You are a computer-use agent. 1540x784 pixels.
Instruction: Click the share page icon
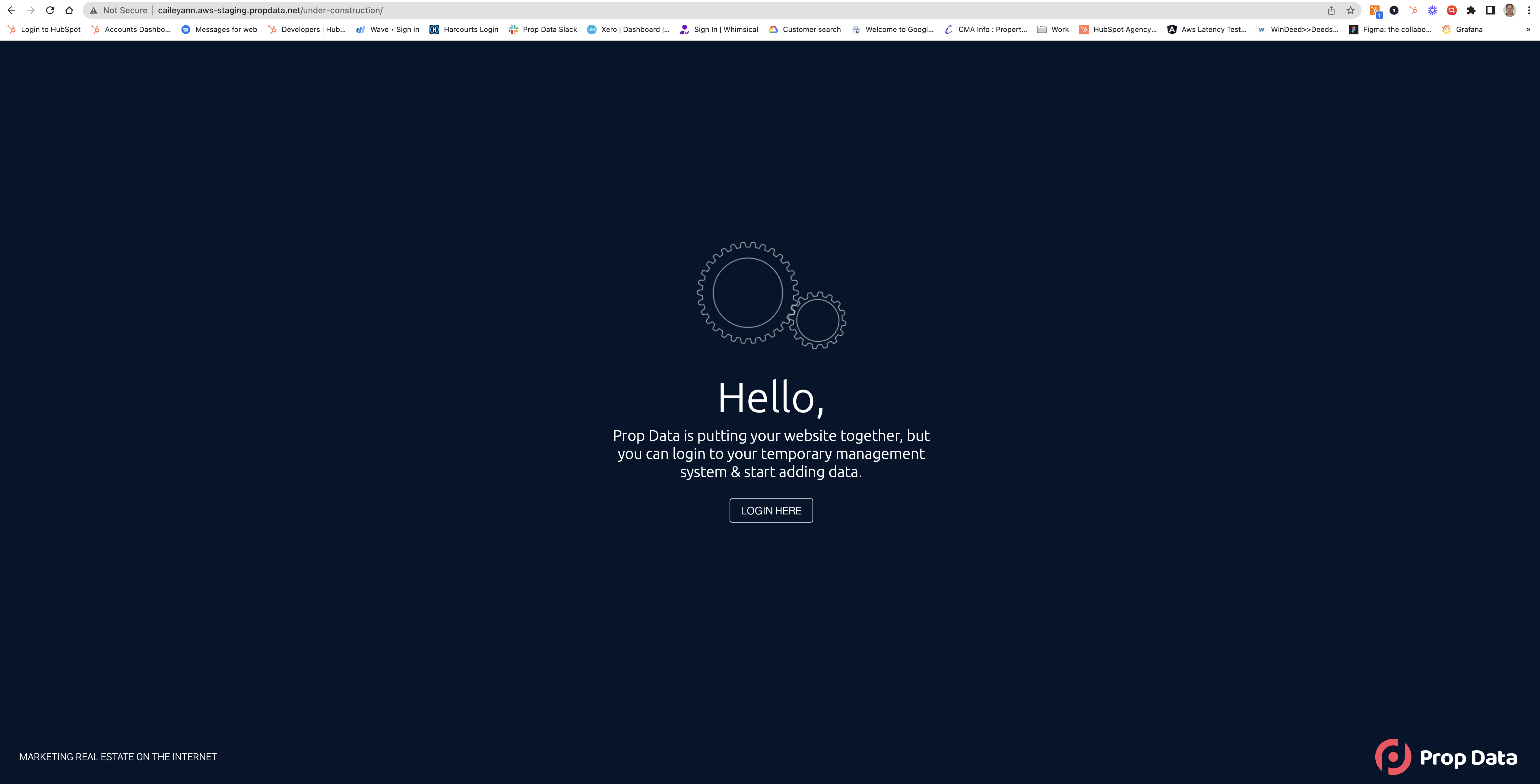pos(1331,10)
